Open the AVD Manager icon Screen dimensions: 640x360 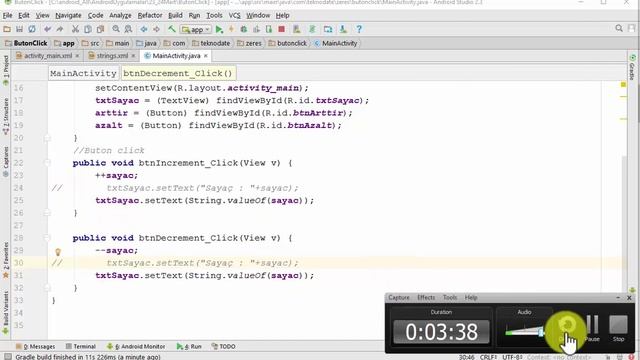click(297, 29)
